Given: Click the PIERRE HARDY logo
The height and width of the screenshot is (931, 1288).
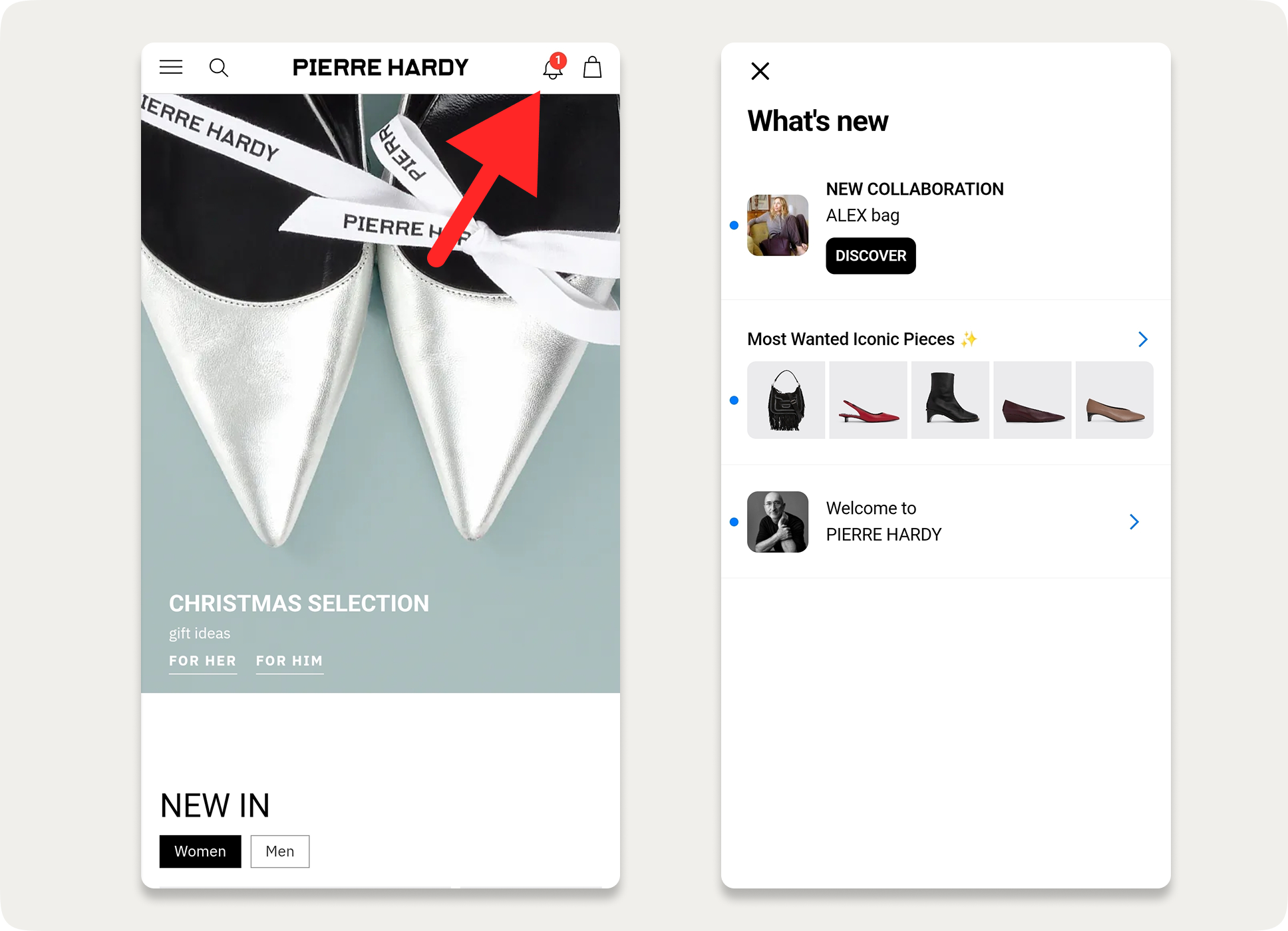Looking at the screenshot, I should pos(381,67).
